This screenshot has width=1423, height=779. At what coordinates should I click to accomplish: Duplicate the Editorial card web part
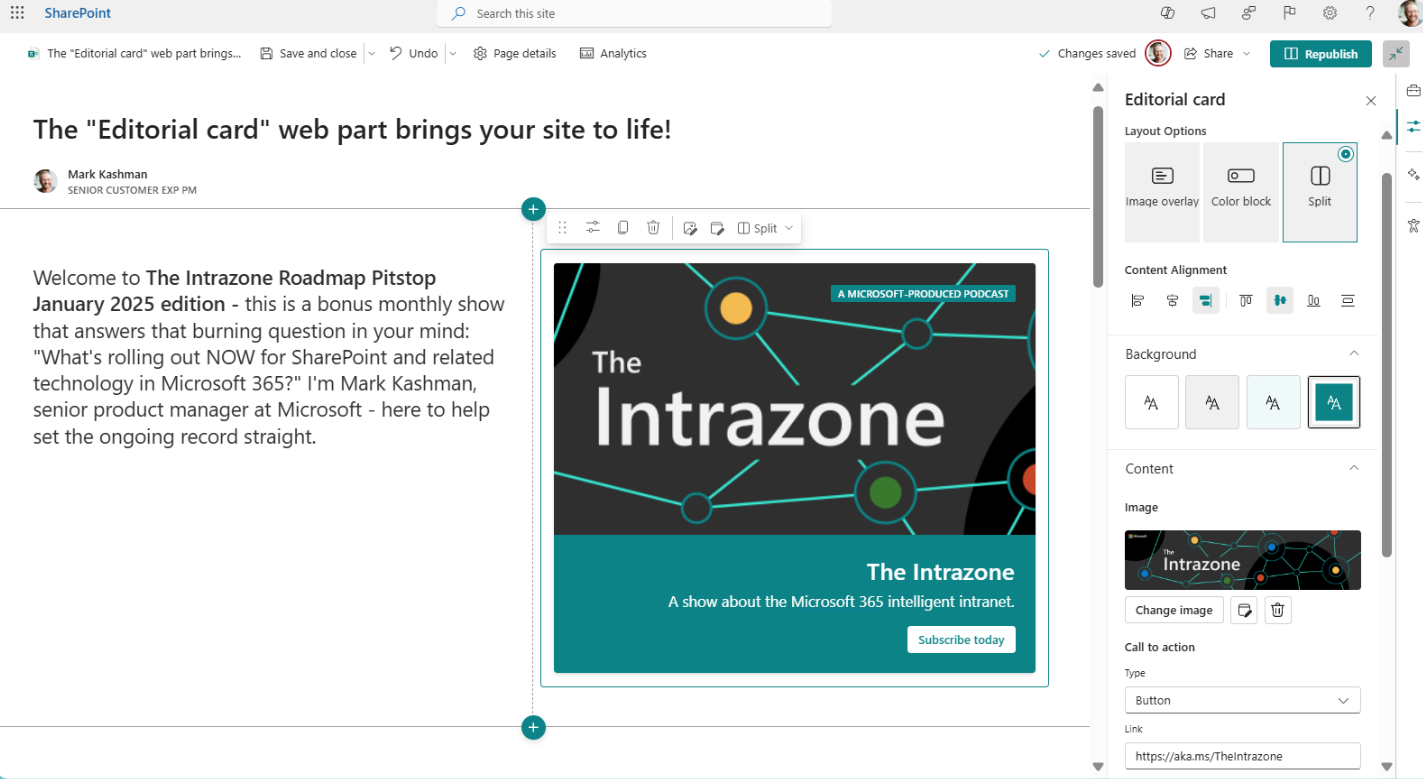point(623,228)
